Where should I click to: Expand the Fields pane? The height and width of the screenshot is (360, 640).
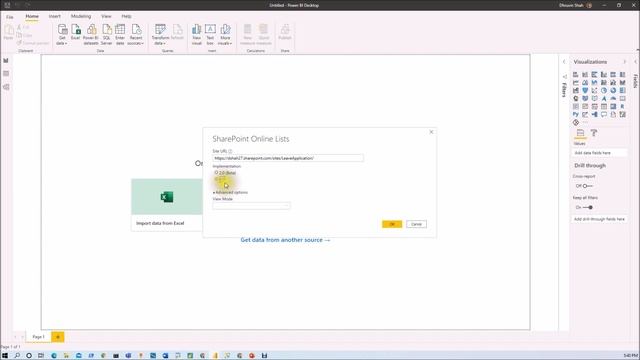coord(636,62)
